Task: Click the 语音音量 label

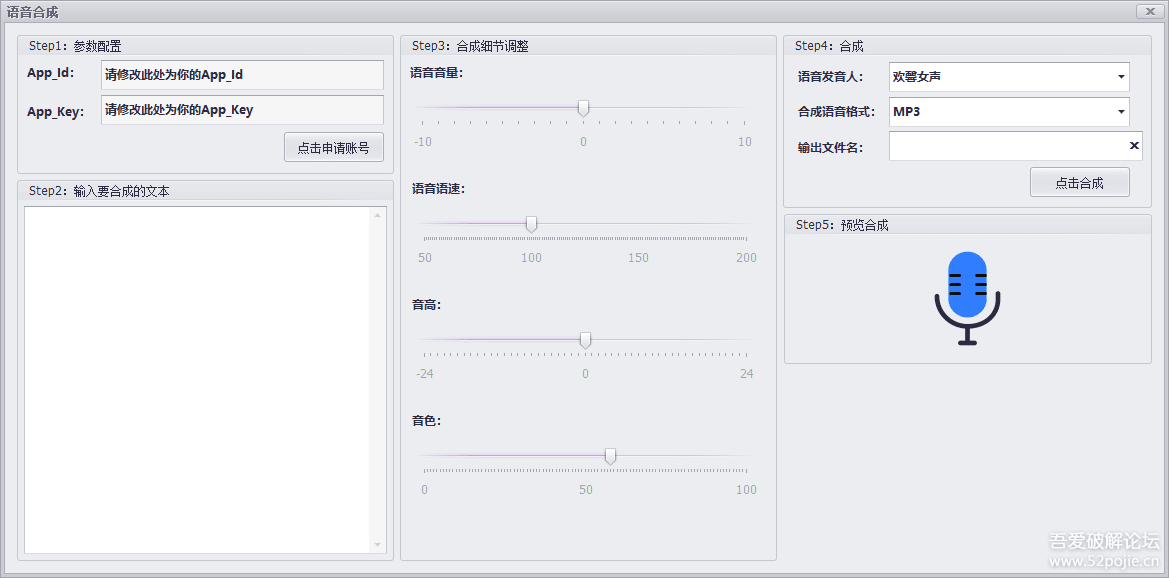Action: 437,73
